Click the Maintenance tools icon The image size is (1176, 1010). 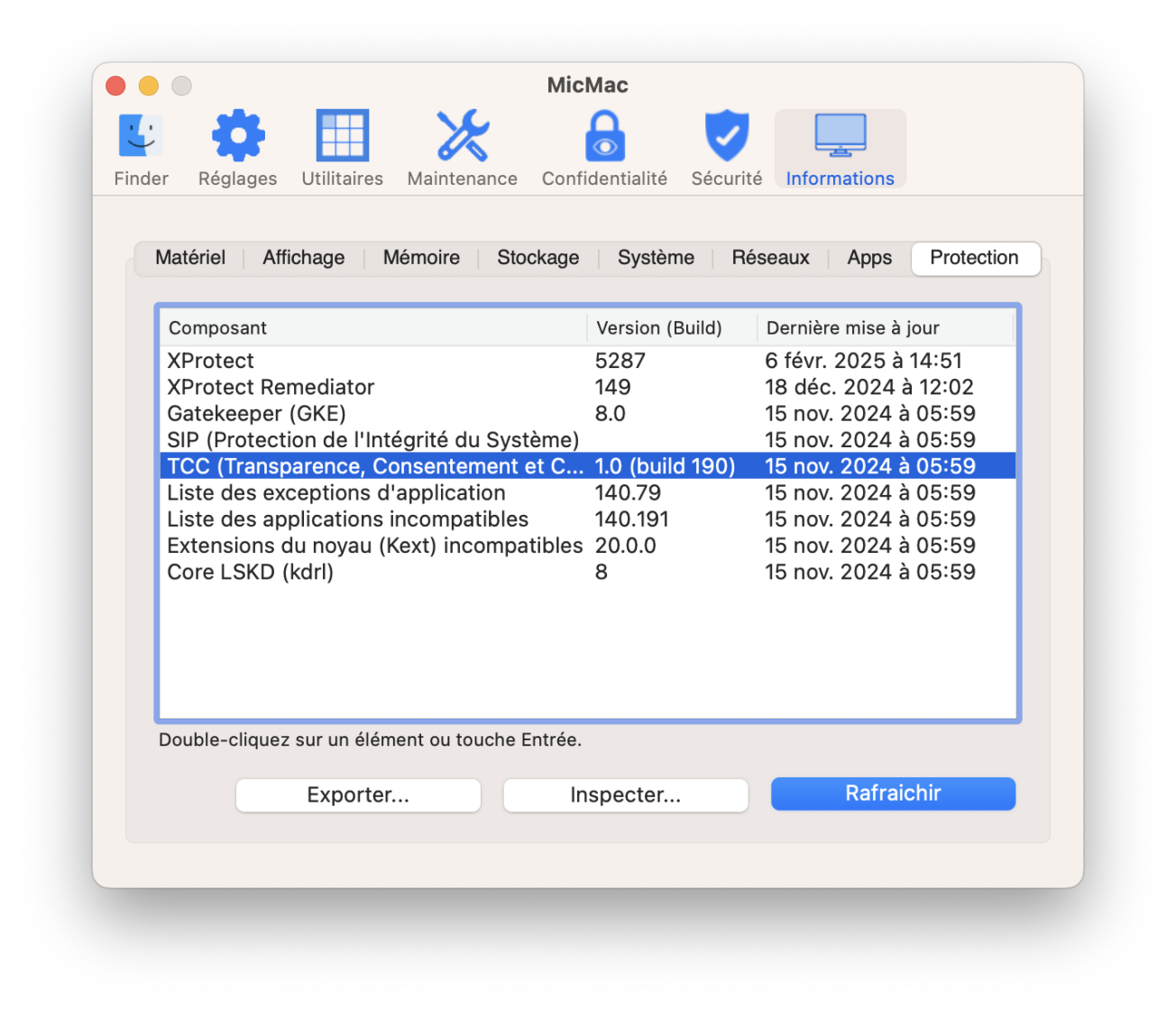click(462, 137)
